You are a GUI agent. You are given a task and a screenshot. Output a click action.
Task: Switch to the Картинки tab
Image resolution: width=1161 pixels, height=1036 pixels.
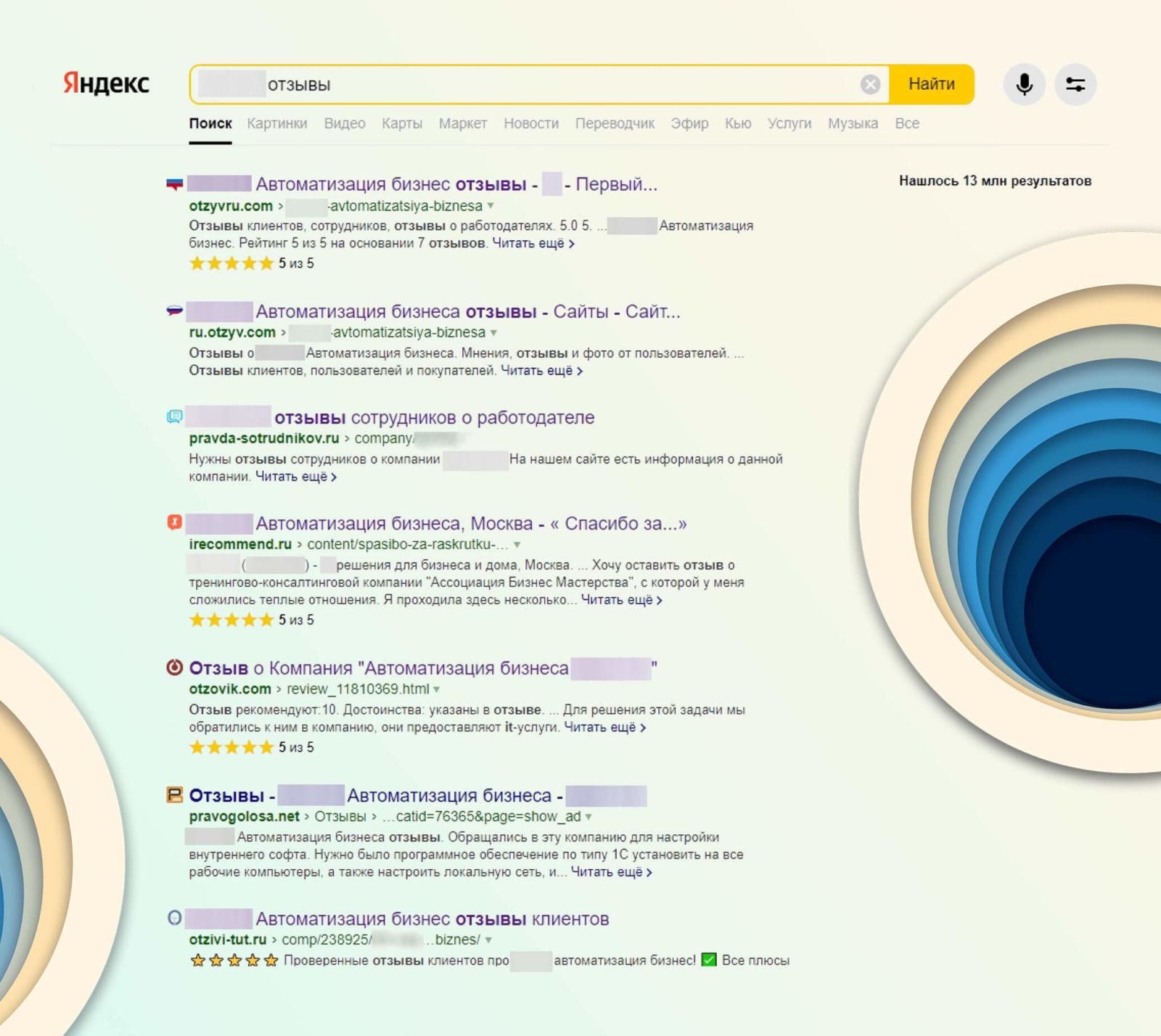(277, 123)
